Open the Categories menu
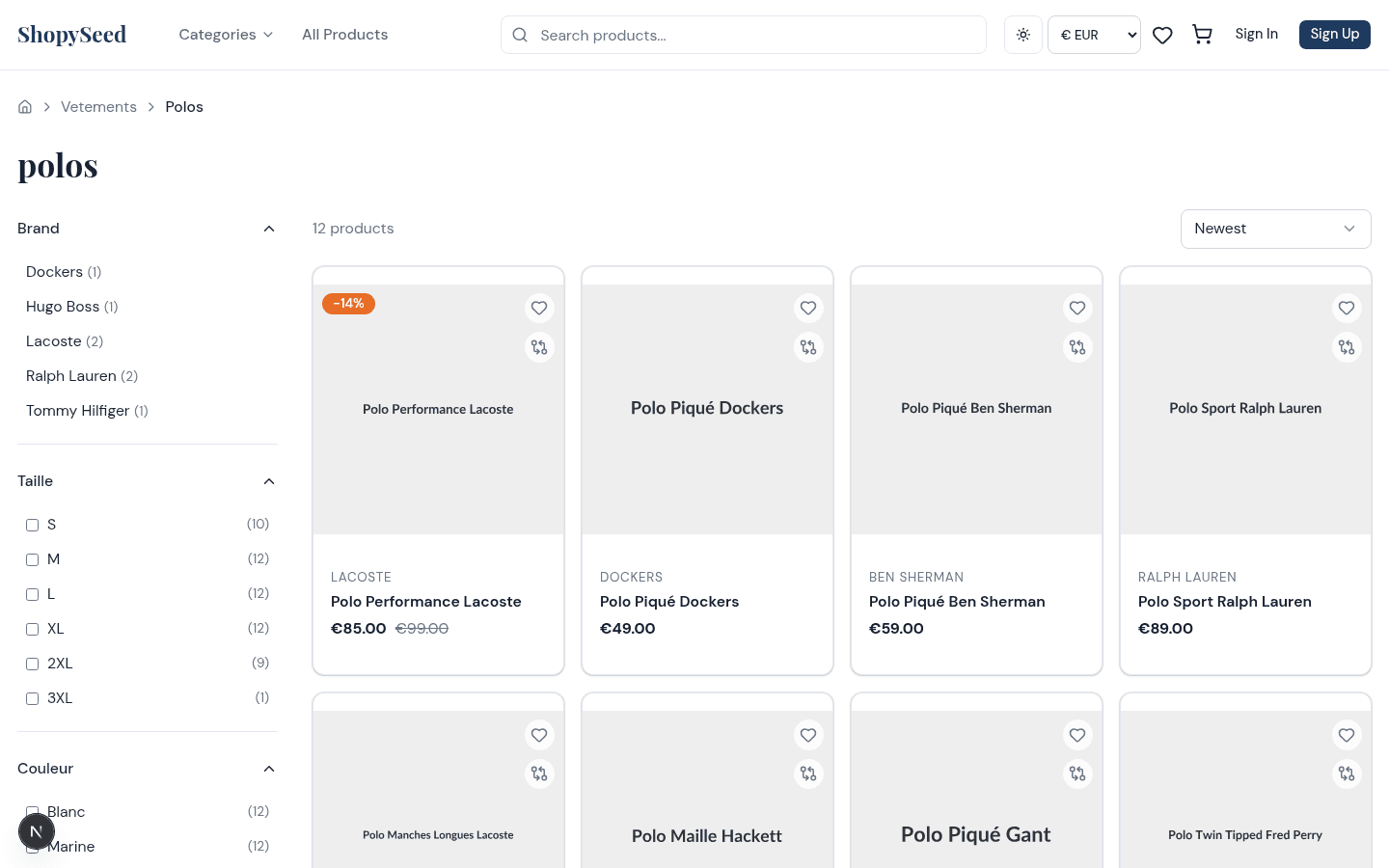 pyautogui.click(x=226, y=34)
